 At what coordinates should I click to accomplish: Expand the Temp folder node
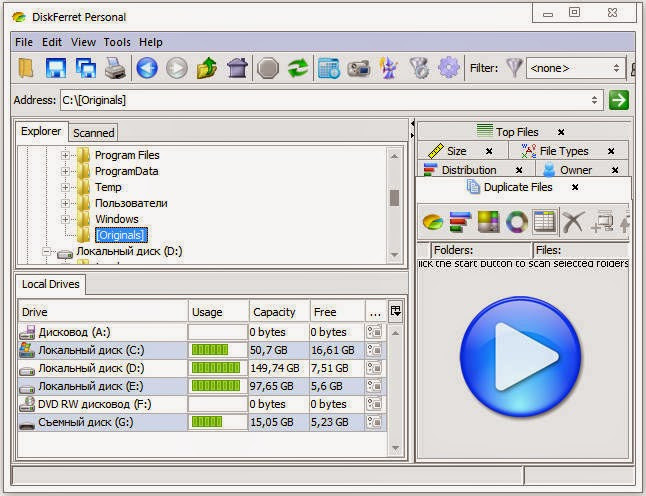click(x=65, y=187)
